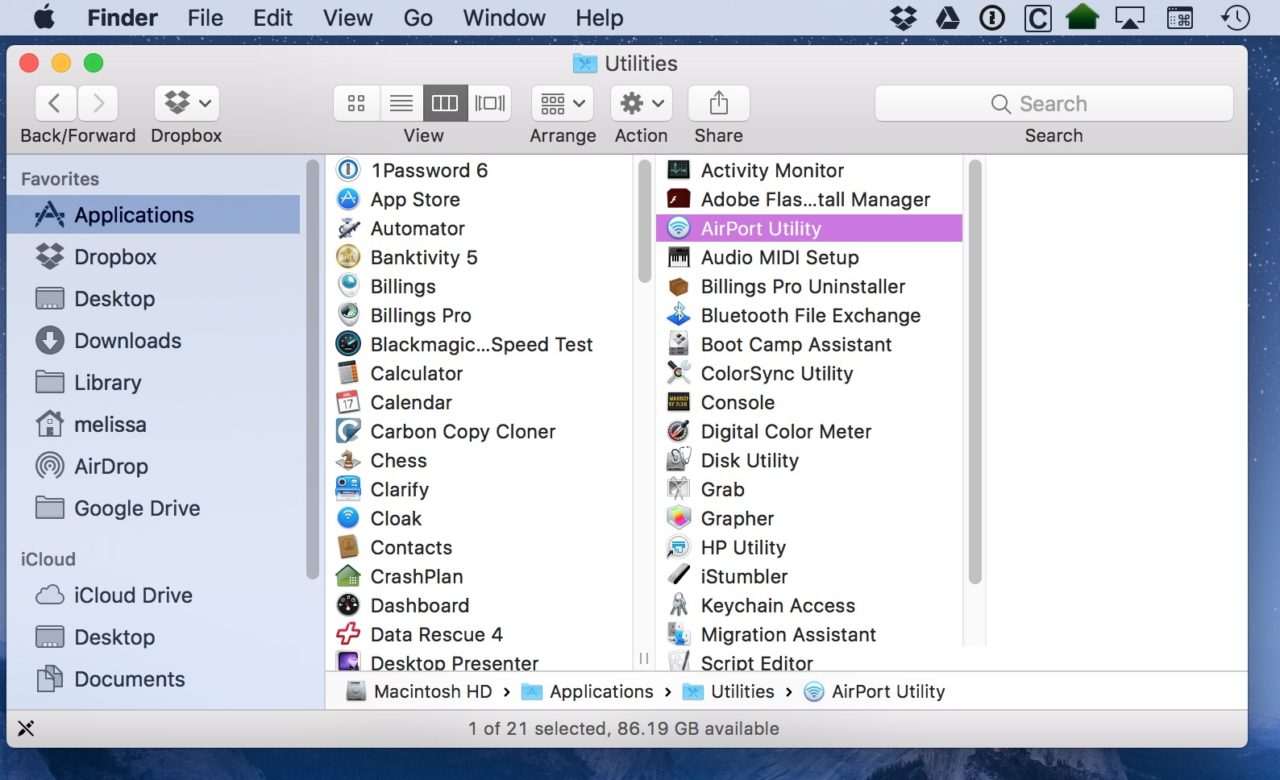Switch to icon view mode
The width and height of the screenshot is (1280, 780).
coord(357,103)
